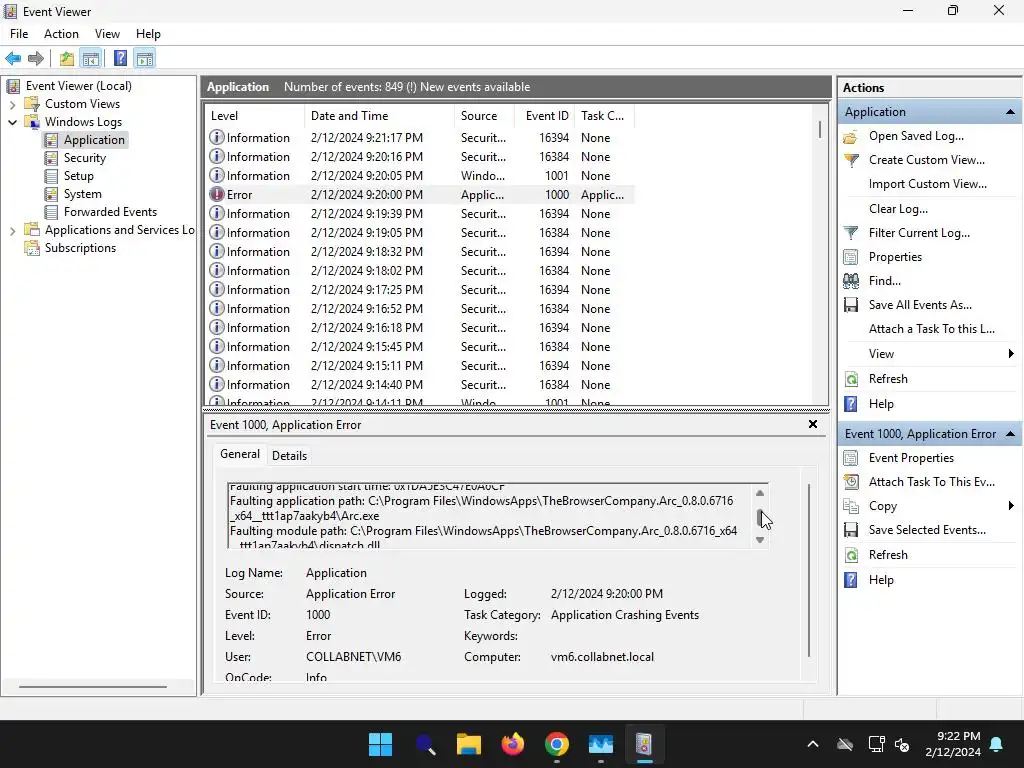Open File Explorer from the taskbar
Image resolution: width=1024 pixels, height=768 pixels.
tap(468, 744)
